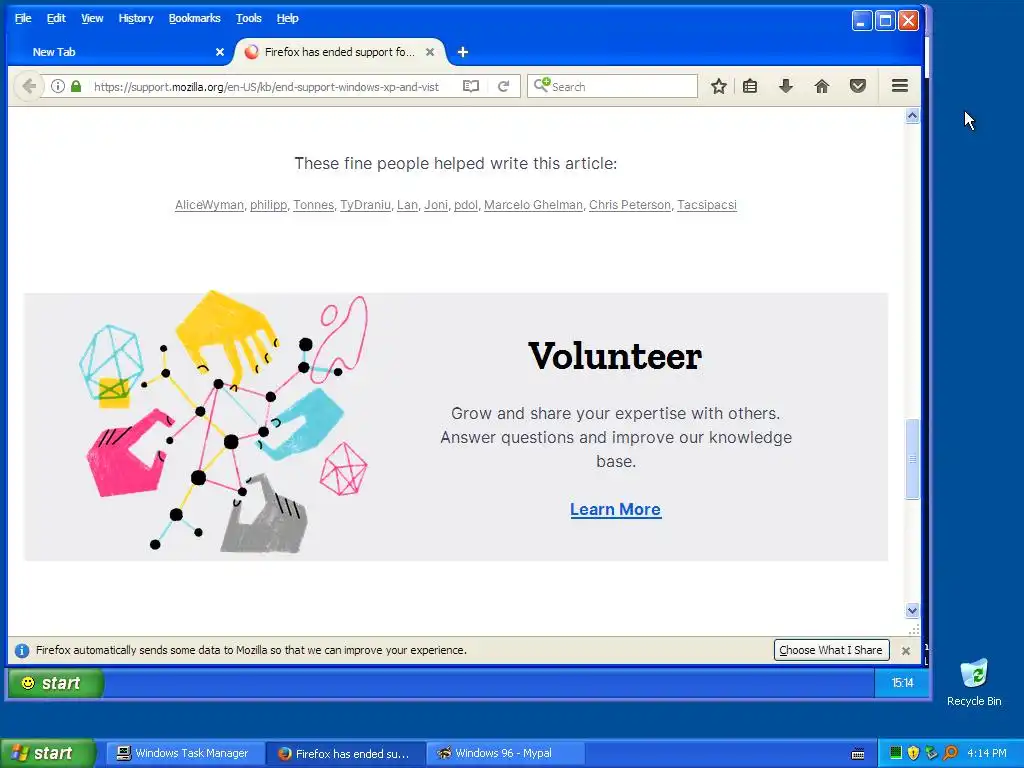The width and height of the screenshot is (1024, 768).
Task: Open the Downloads arrow icon
Action: [x=786, y=86]
